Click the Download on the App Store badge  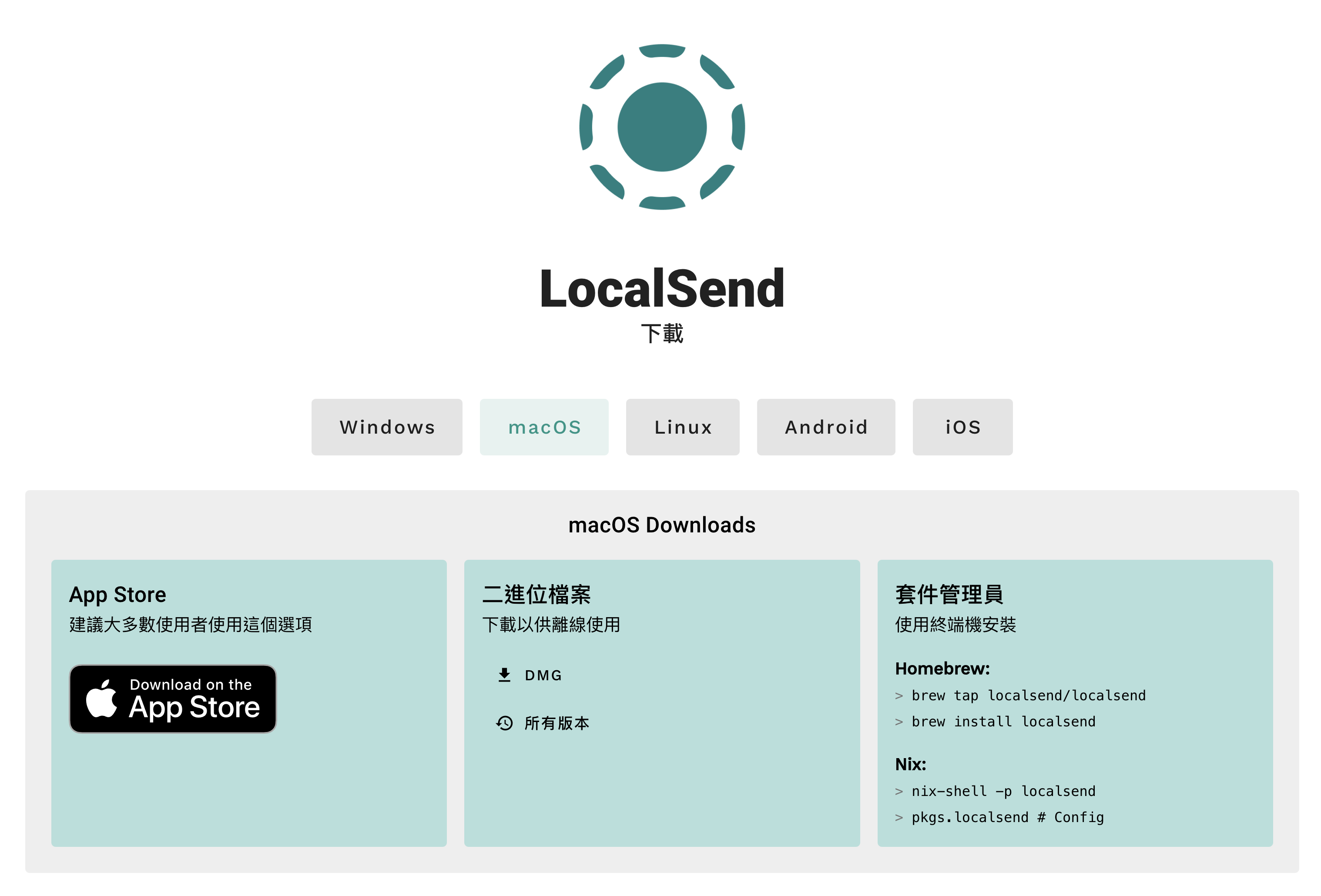(173, 698)
